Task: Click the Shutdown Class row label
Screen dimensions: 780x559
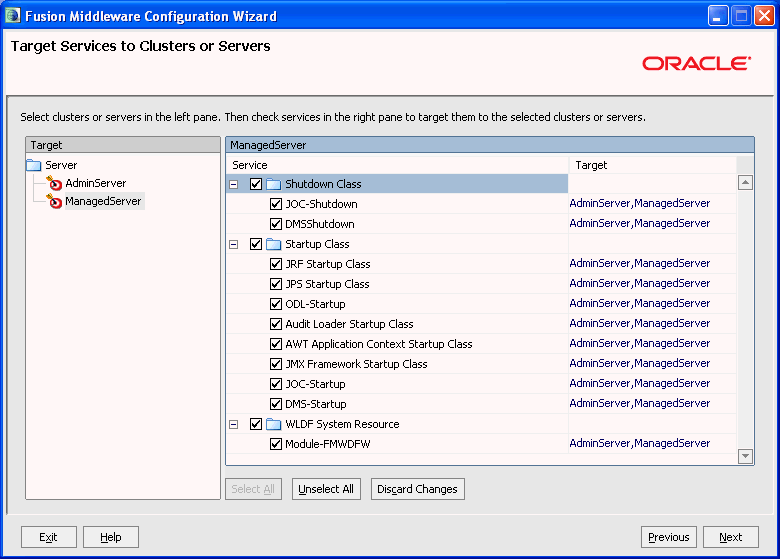Action: click(x=323, y=184)
